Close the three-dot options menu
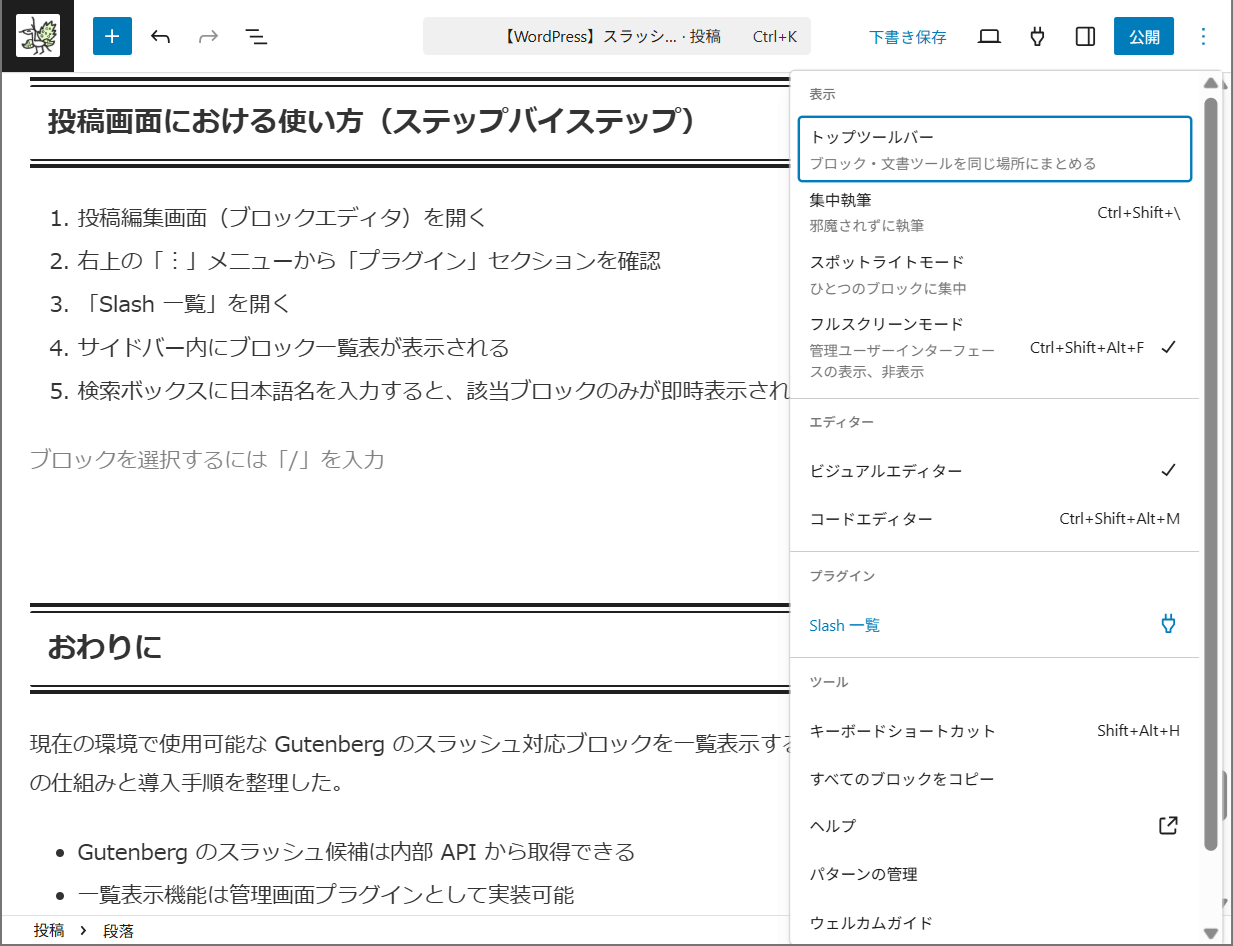1233x946 pixels. pos(1203,37)
